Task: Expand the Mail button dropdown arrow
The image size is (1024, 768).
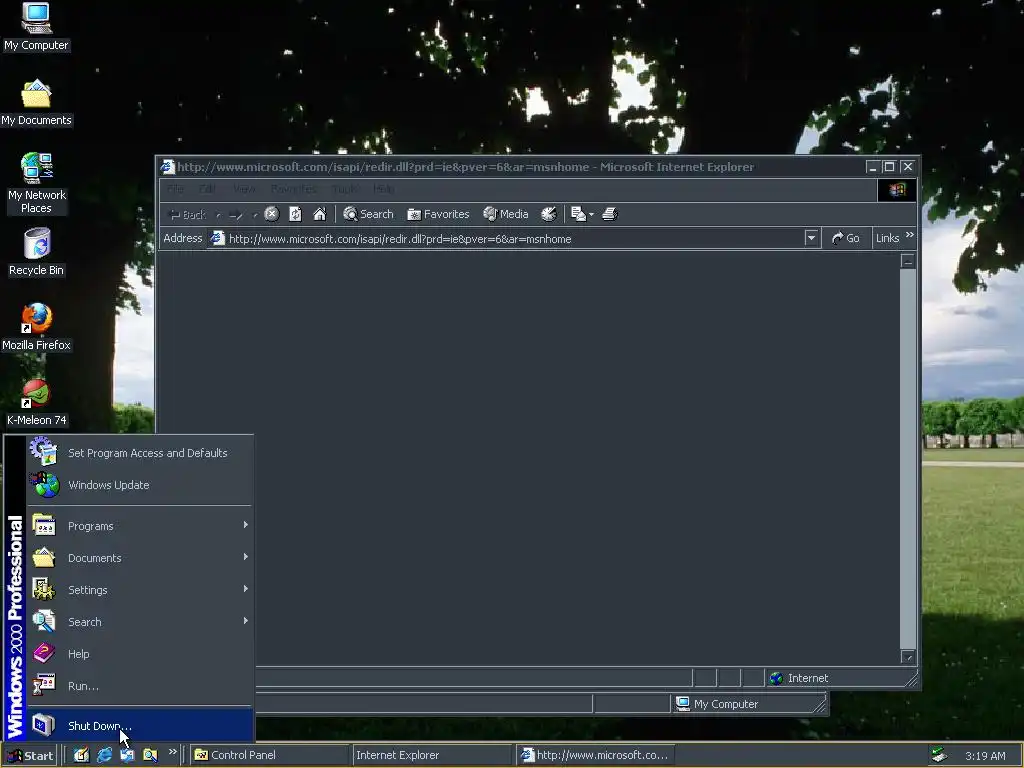Action: pyautogui.click(x=591, y=214)
